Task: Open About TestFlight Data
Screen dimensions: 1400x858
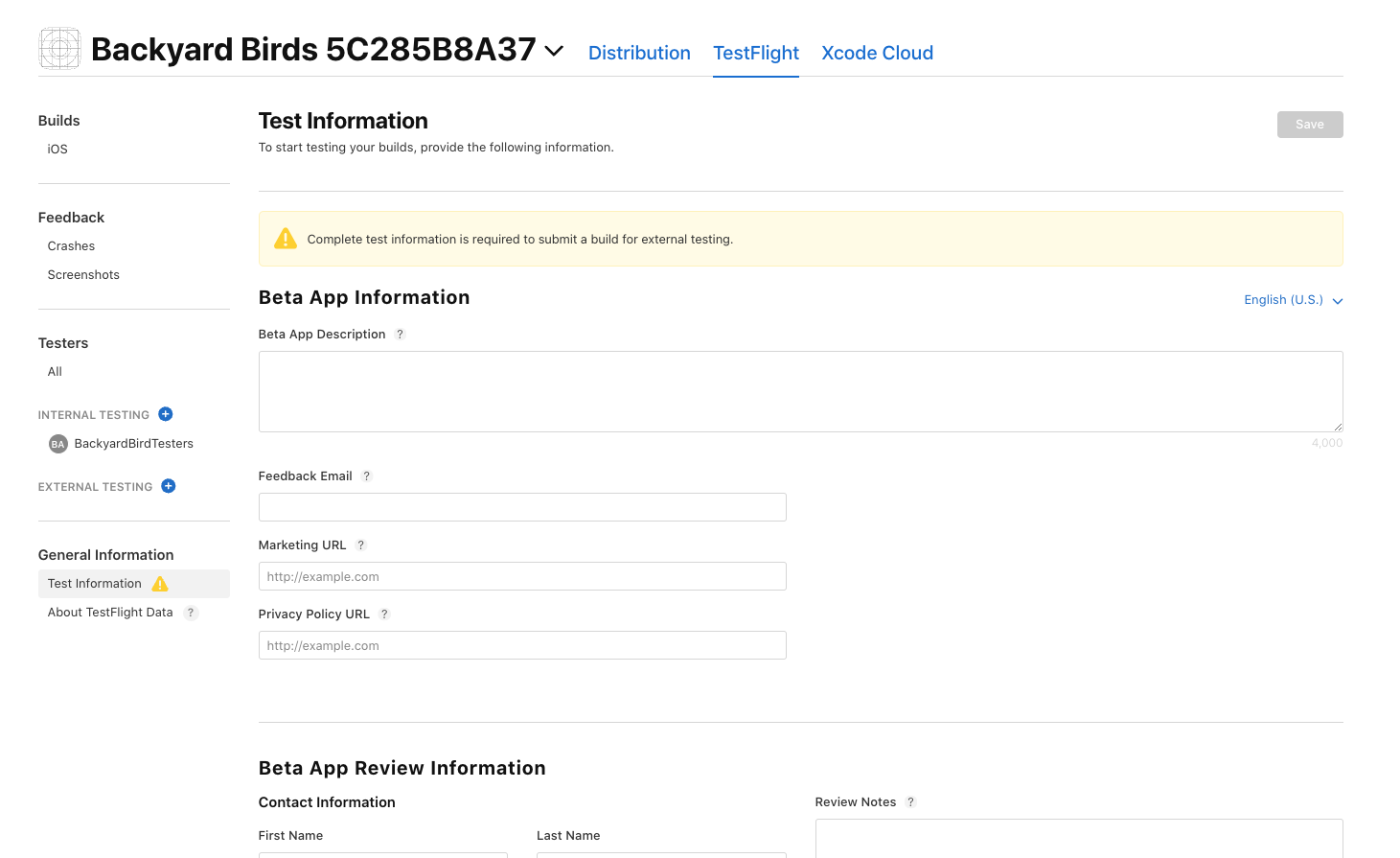Action: pos(110,613)
